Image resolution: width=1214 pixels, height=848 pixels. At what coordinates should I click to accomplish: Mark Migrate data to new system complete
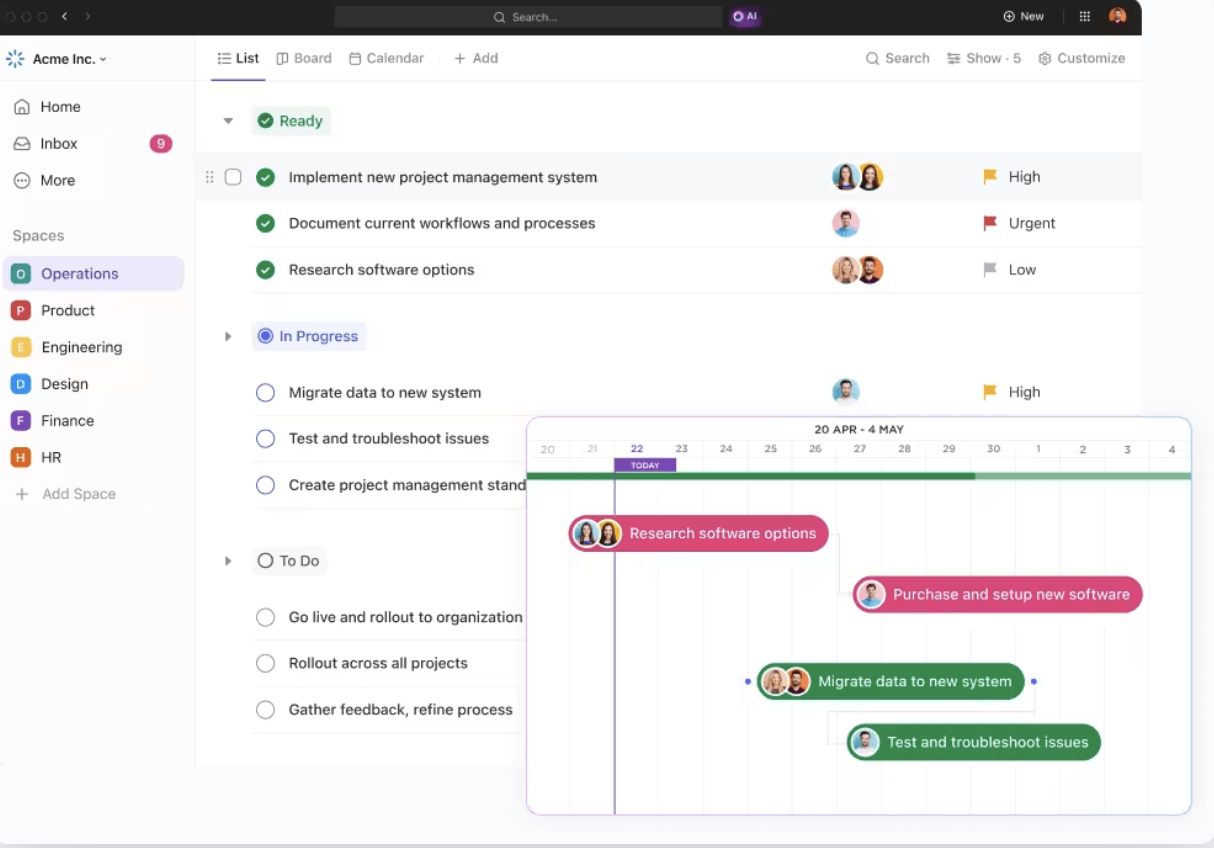coord(265,393)
